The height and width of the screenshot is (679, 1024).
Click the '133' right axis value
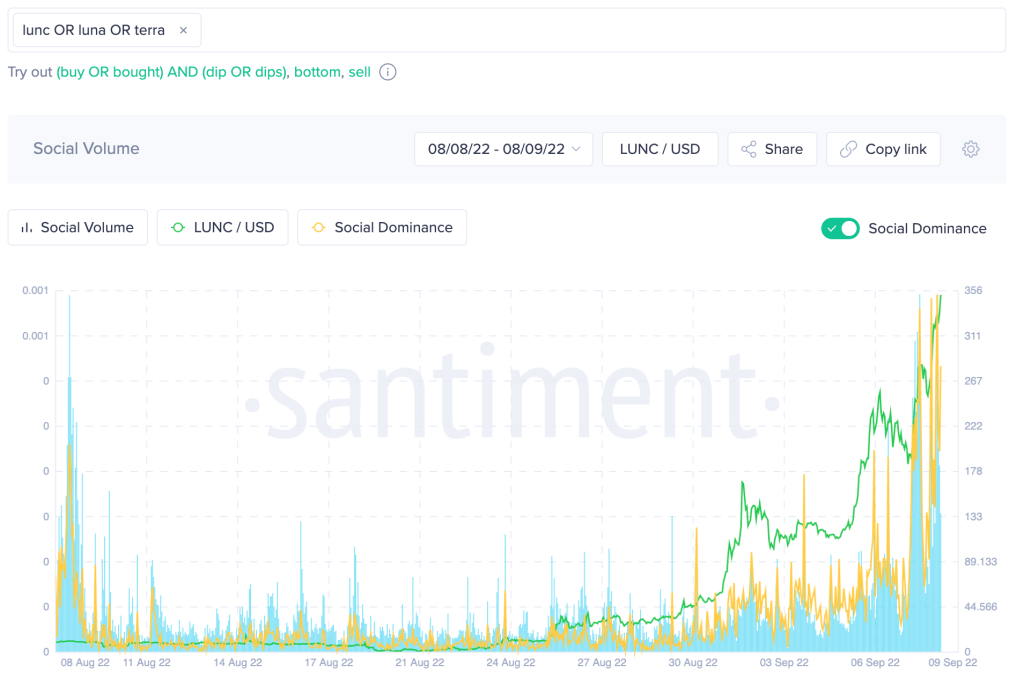pyautogui.click(x=973, y=516)
